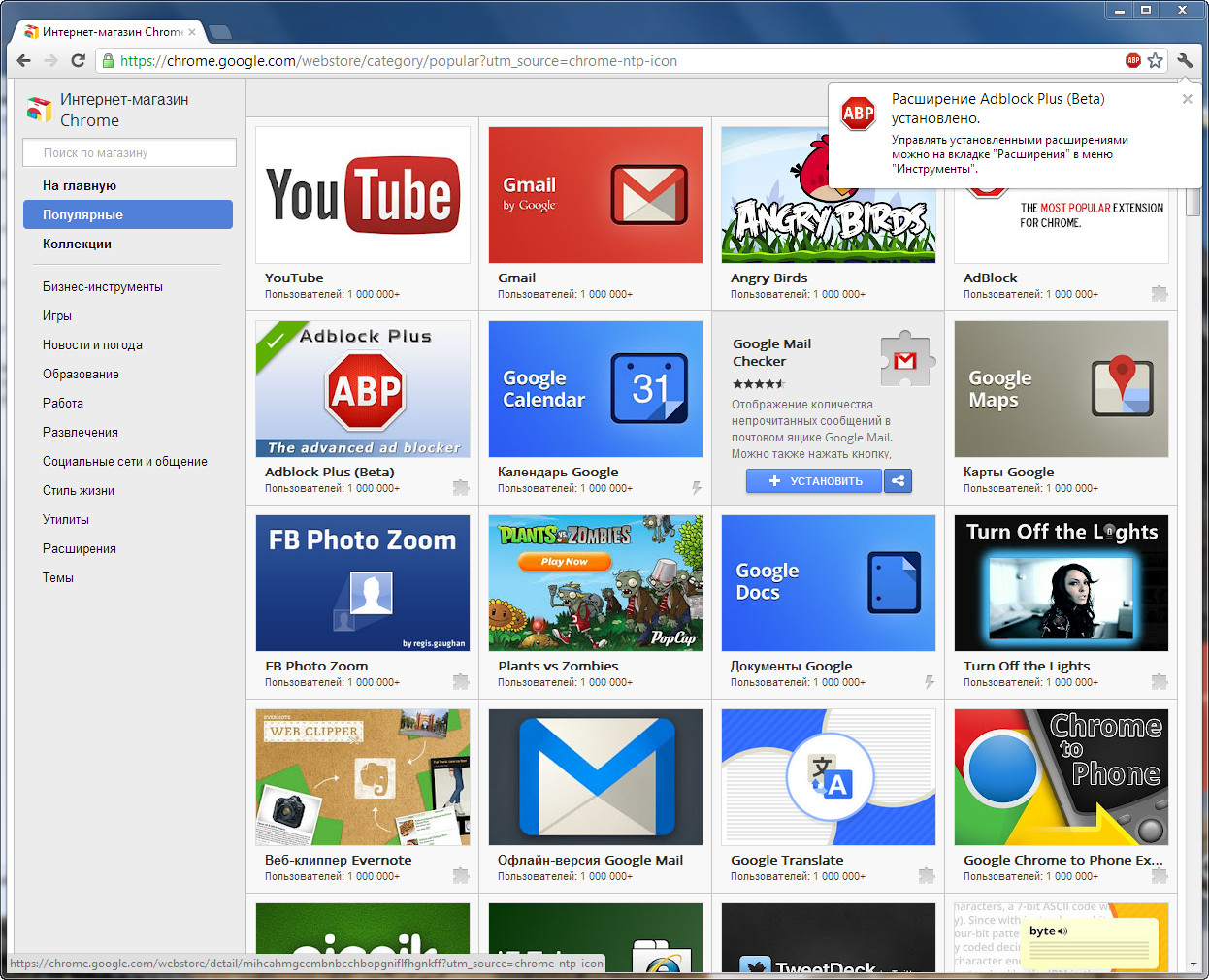Open the Google Maps thumbnail

1062,389
